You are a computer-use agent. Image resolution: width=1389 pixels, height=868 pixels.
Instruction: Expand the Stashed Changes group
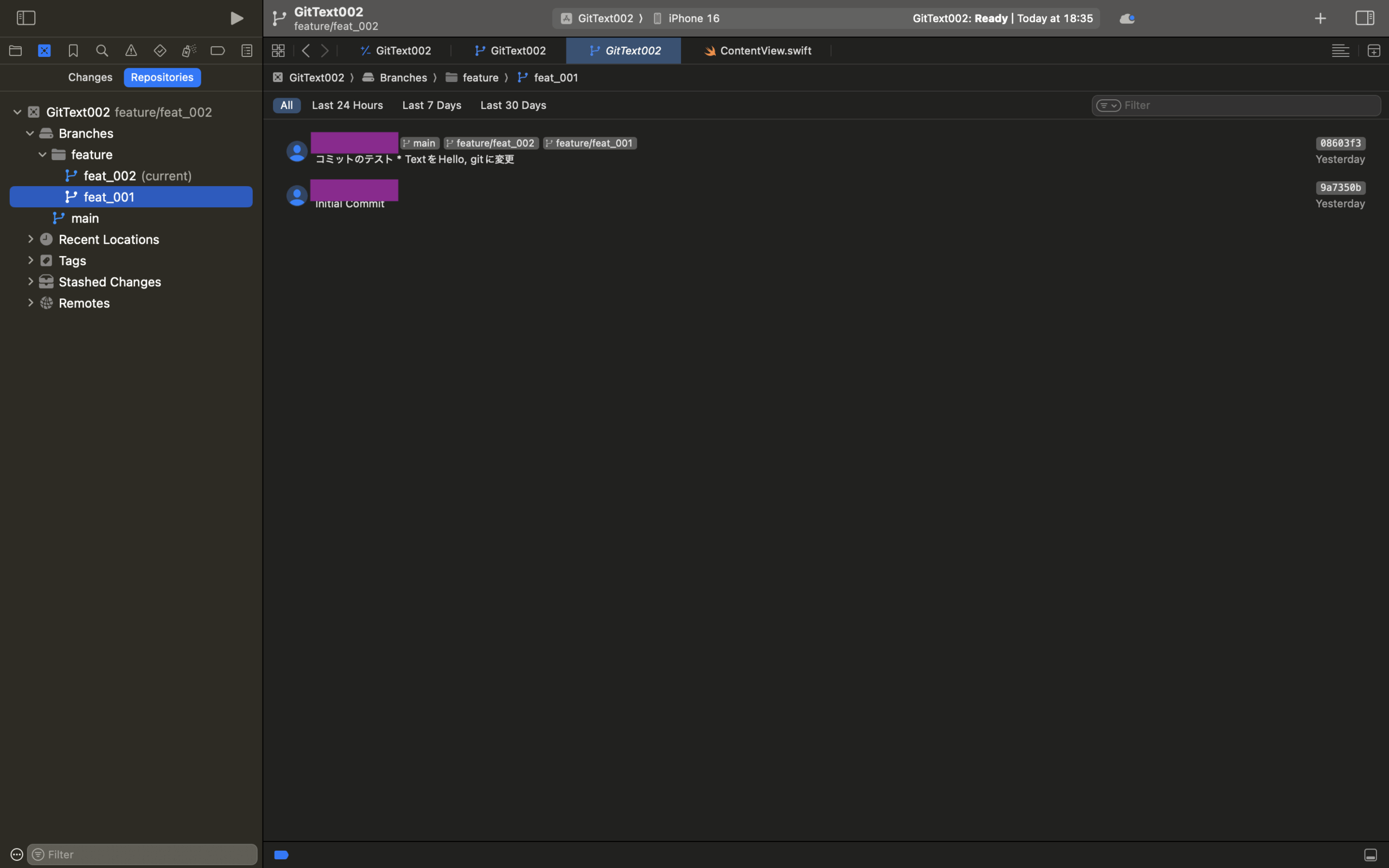coord(30,282)
